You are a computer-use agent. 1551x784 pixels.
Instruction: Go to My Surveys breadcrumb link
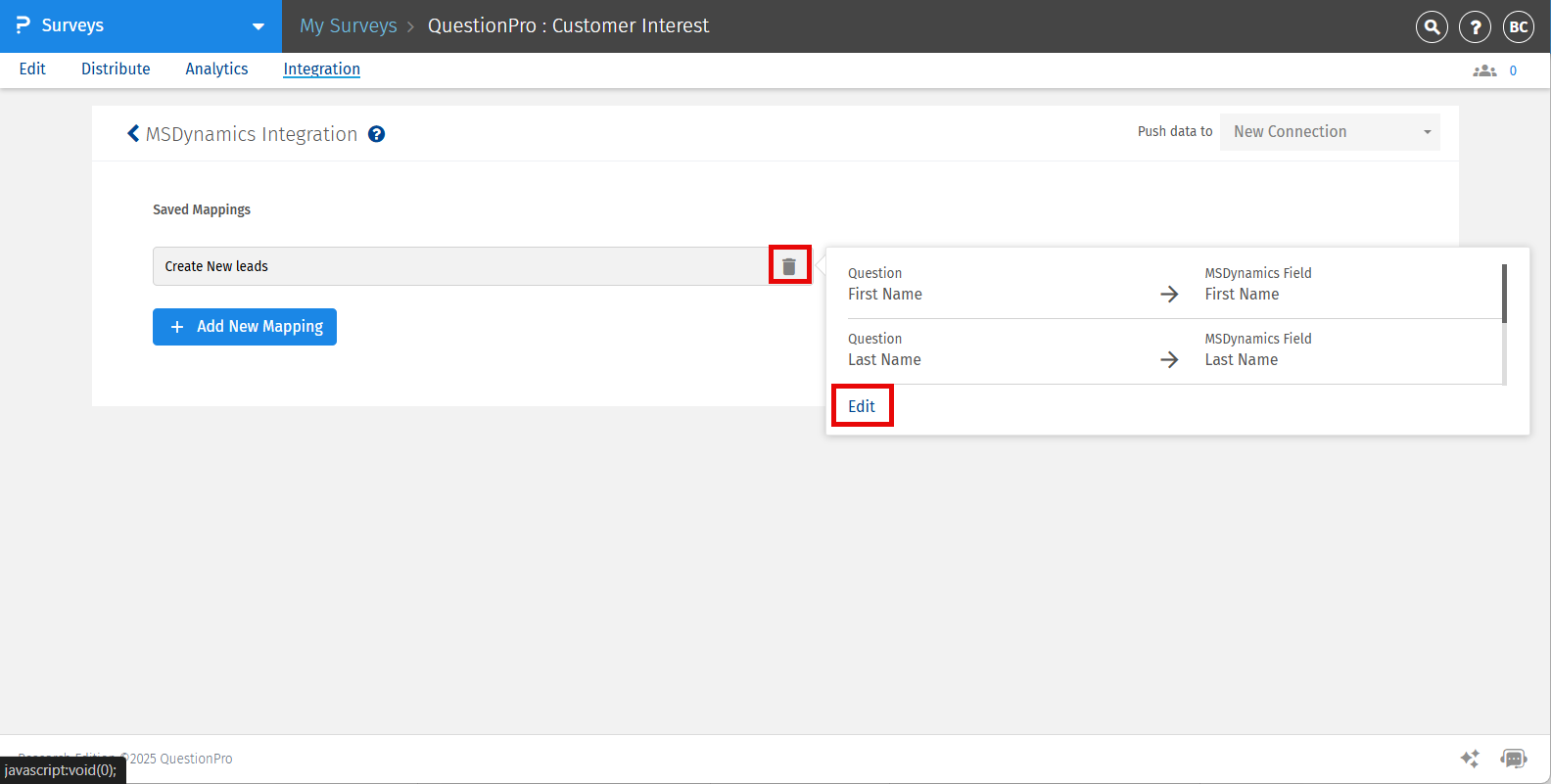point(349,25)
